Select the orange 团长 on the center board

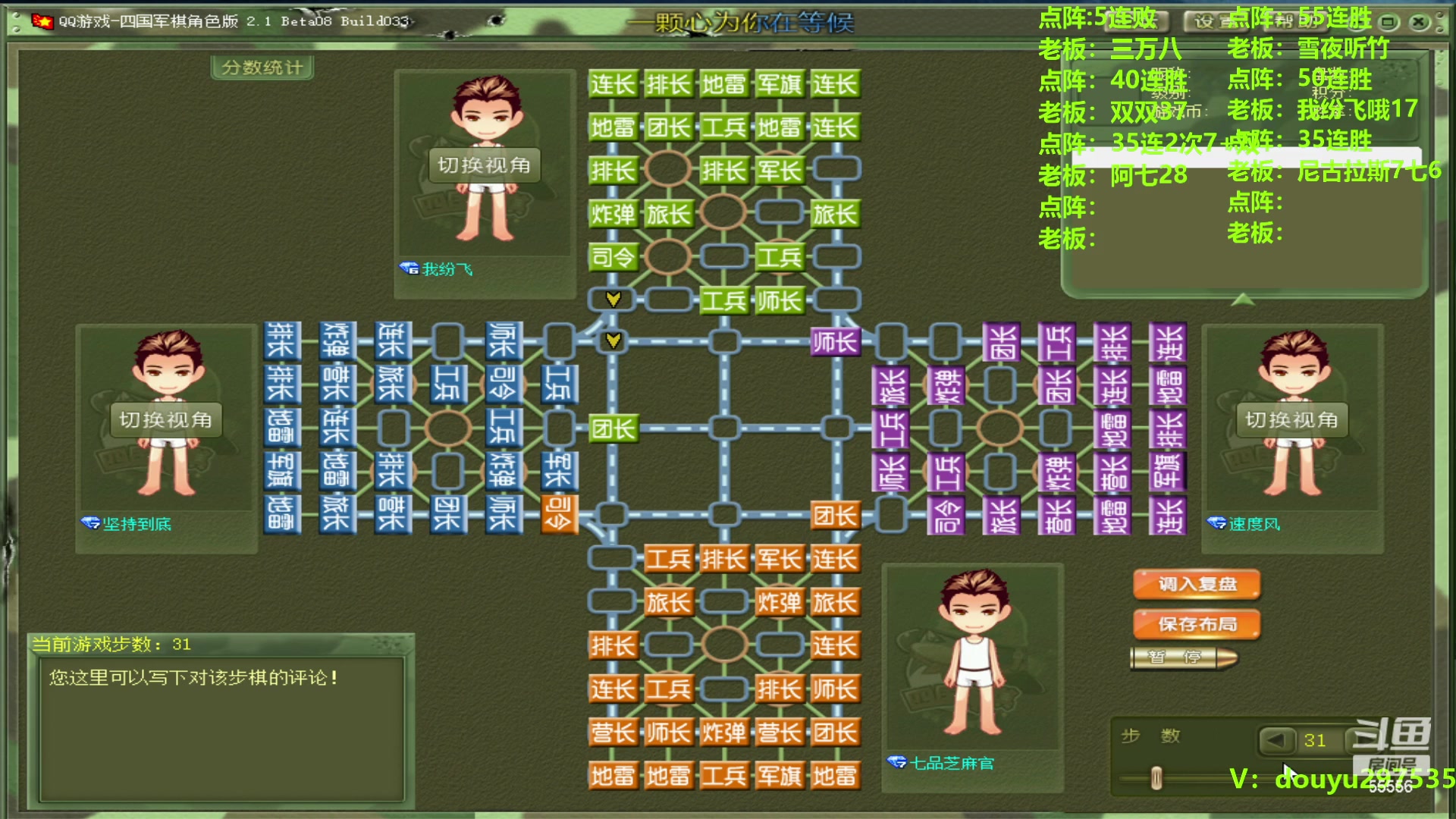point(834,516)
